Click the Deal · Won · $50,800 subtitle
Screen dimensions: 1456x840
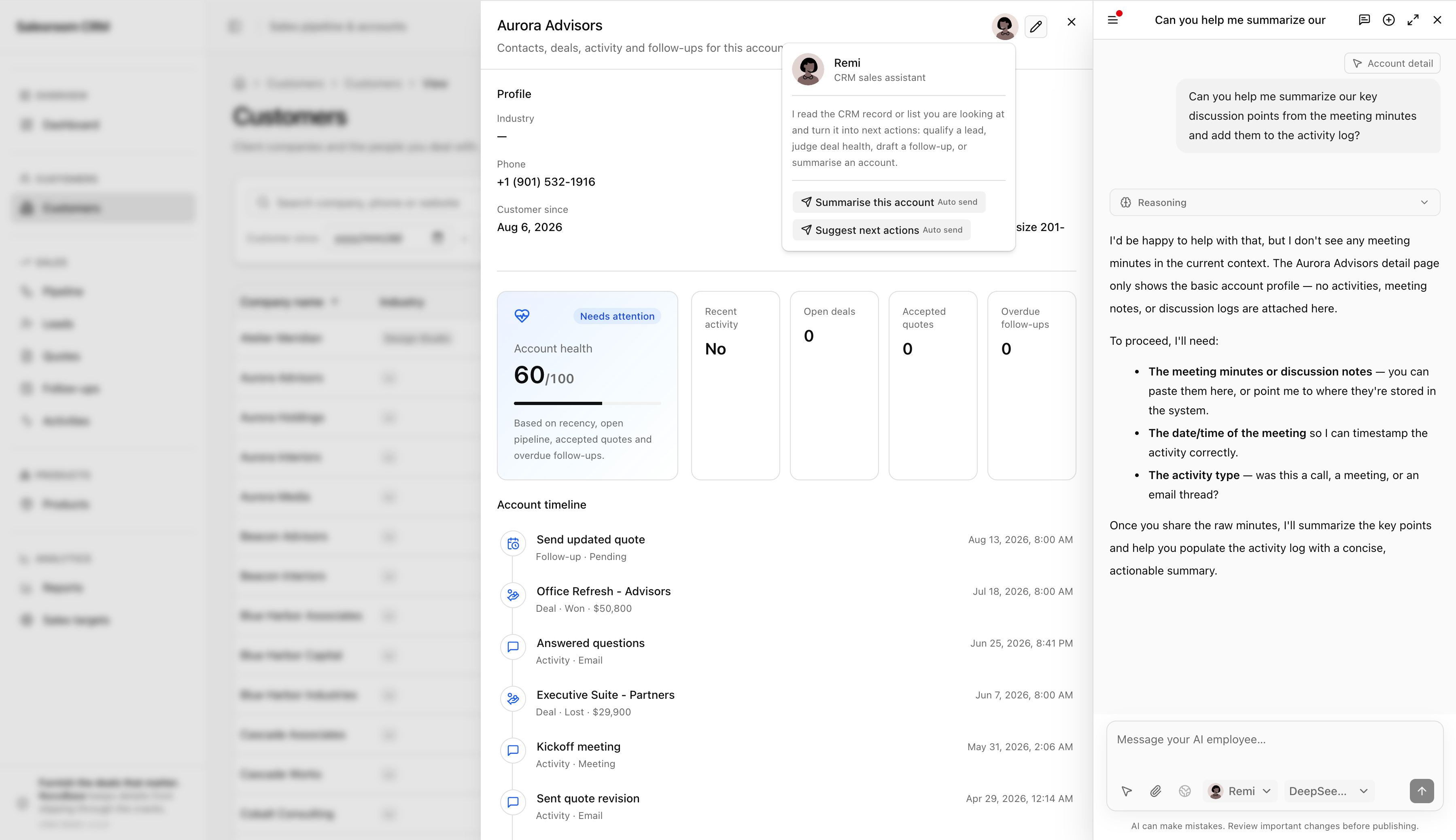(584, 609)
